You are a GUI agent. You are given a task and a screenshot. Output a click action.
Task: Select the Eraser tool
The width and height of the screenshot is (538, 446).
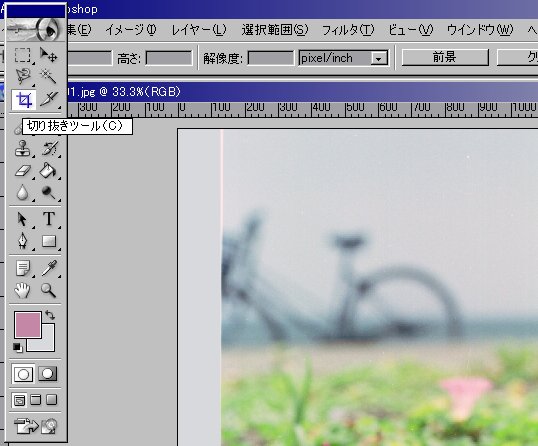point(23,171)
